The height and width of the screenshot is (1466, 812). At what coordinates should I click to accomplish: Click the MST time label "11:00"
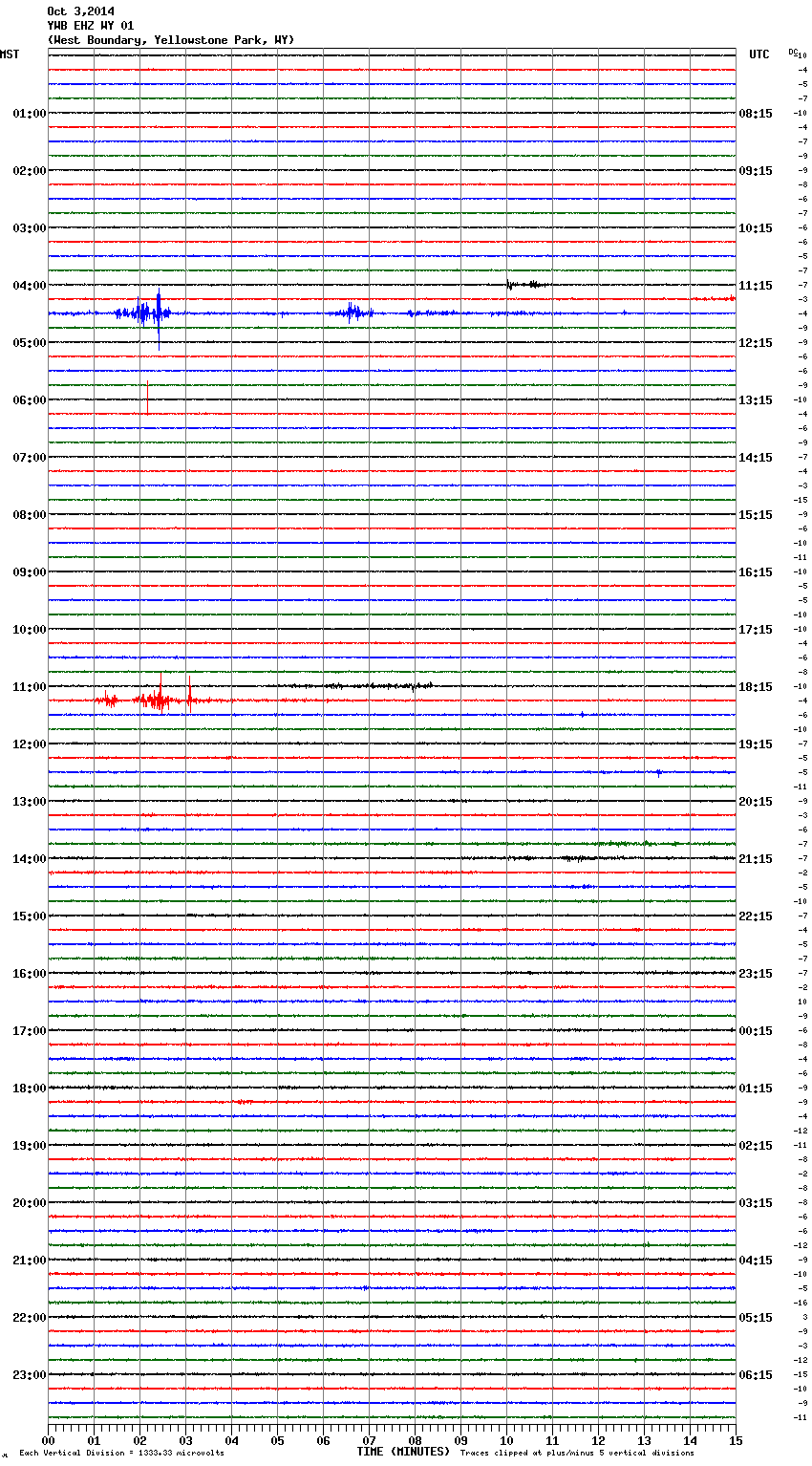pyautogui.click(x=30, y=687)
